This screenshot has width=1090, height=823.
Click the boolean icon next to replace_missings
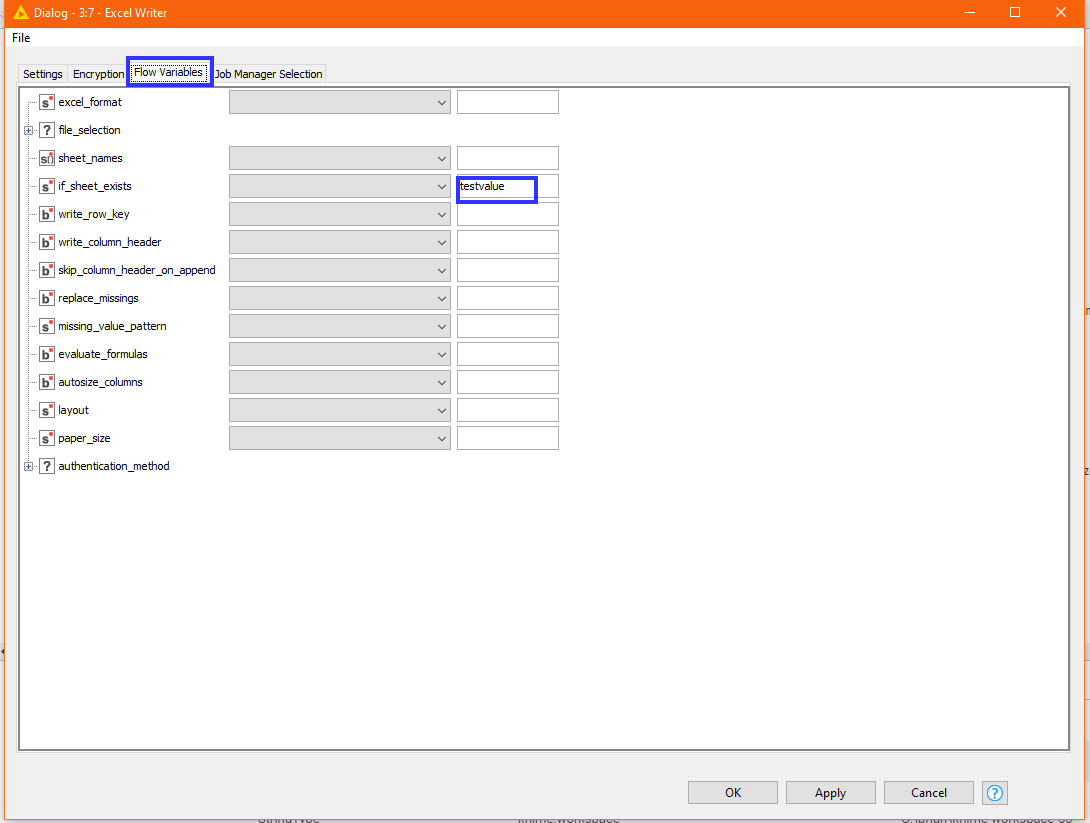coord(46,297)
